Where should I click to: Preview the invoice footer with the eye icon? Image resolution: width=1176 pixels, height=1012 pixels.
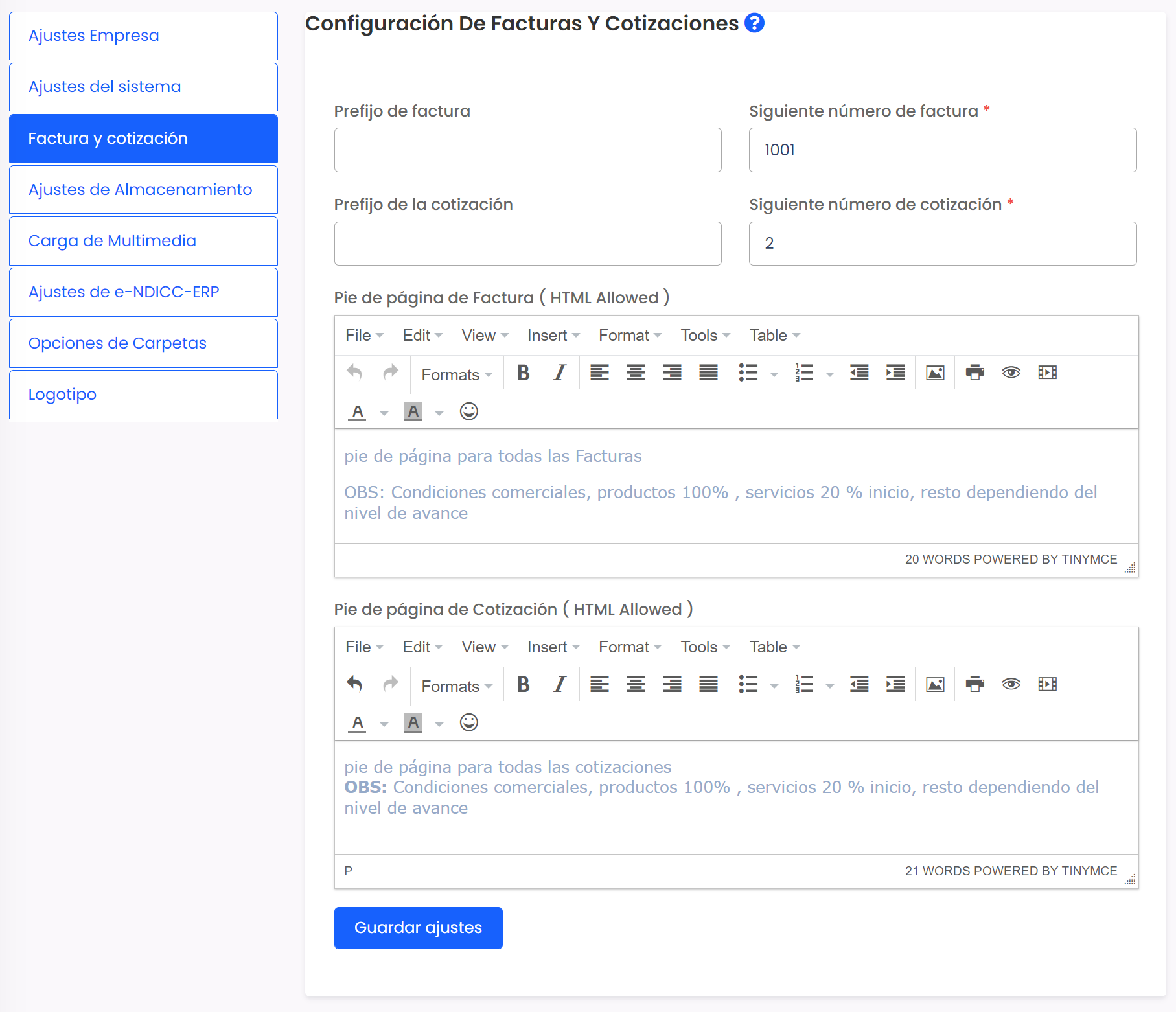tap(1011, 373)
